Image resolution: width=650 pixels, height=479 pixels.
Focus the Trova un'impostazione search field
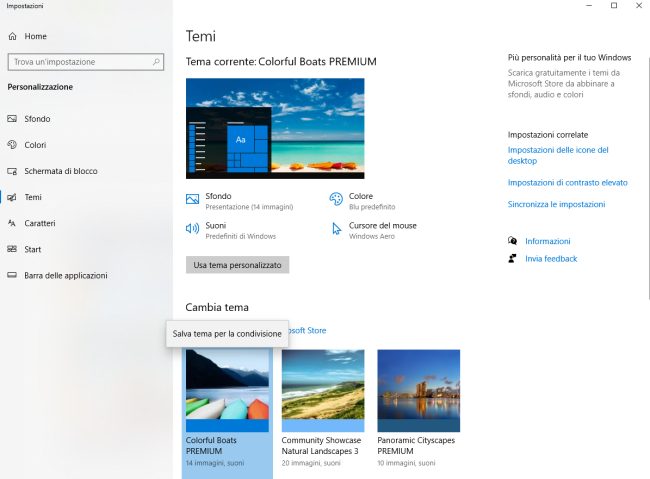(x=86, y=62)
